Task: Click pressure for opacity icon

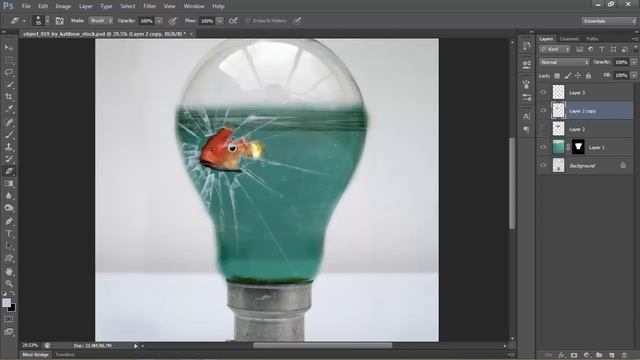Action: tap(173, 20)
